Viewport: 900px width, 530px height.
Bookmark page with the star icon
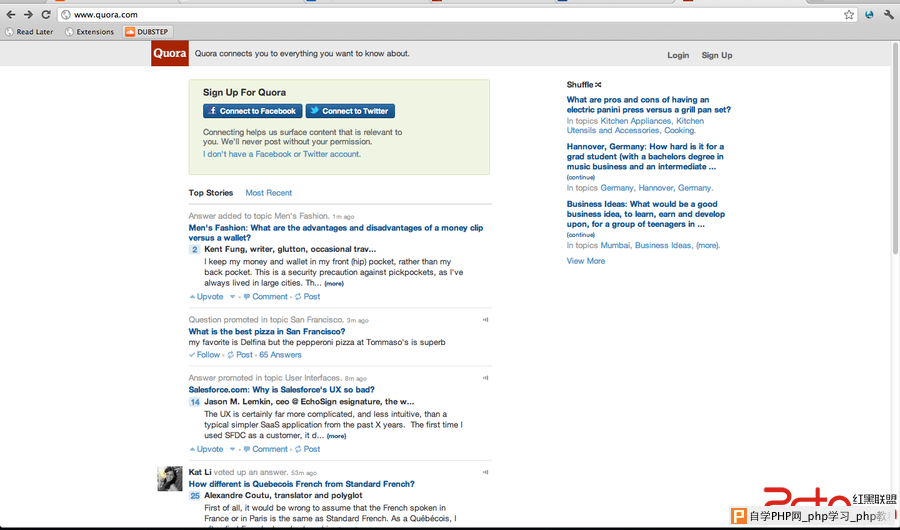[x=849, y=15]
